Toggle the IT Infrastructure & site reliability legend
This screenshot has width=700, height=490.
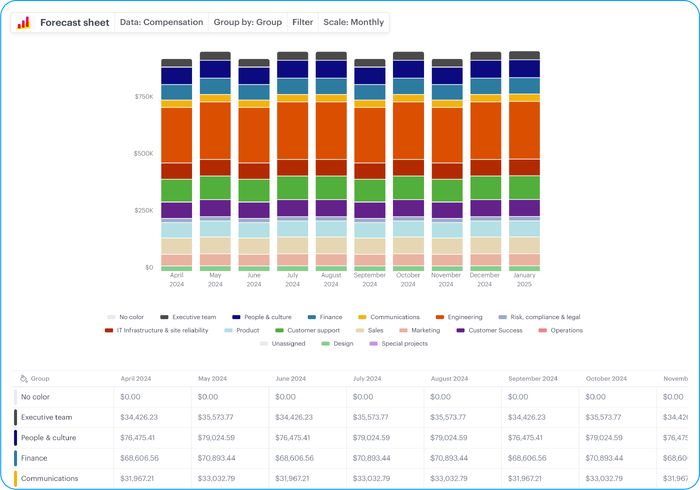coord(110,330)
